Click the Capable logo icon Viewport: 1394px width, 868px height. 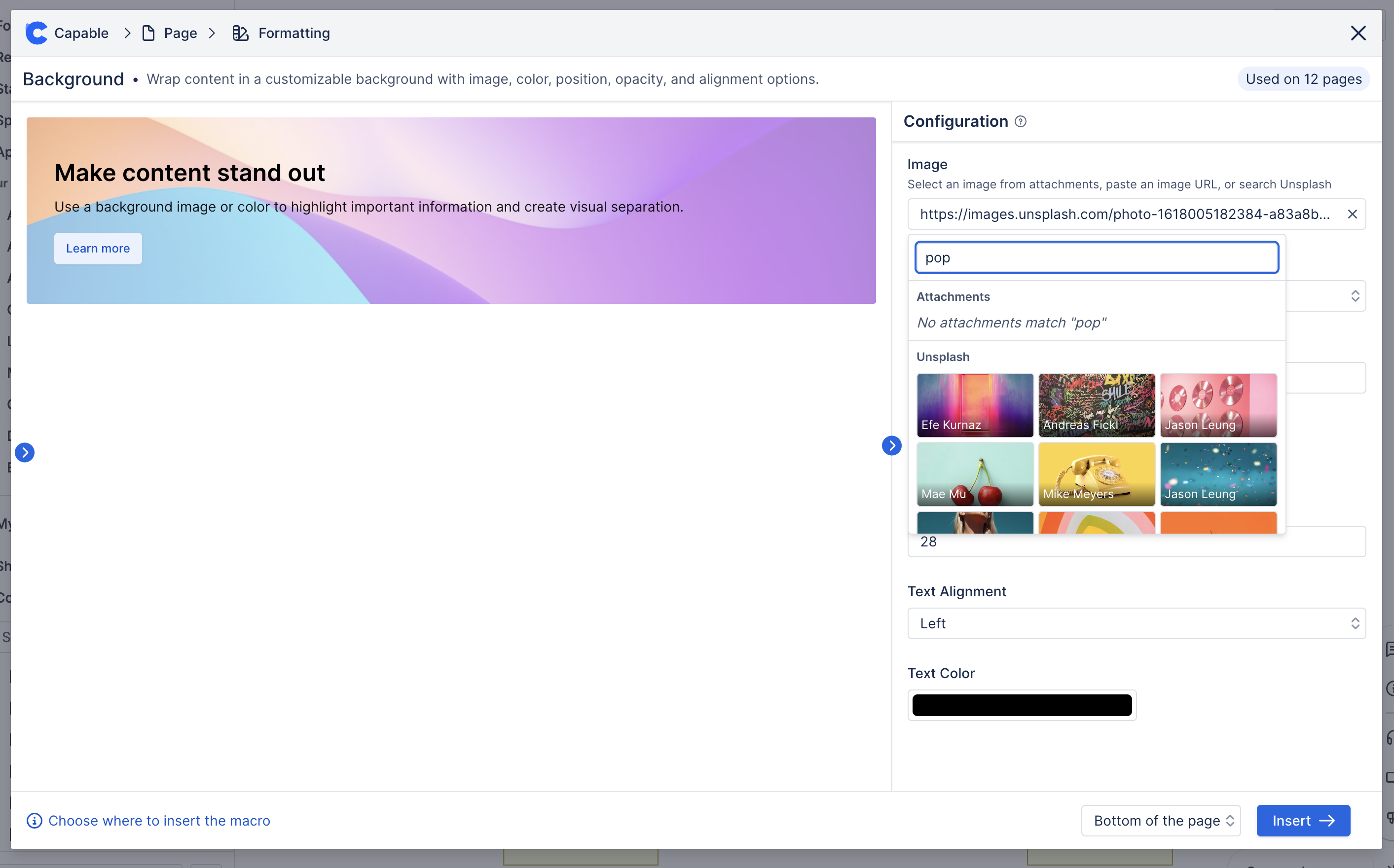click(36, 34)
